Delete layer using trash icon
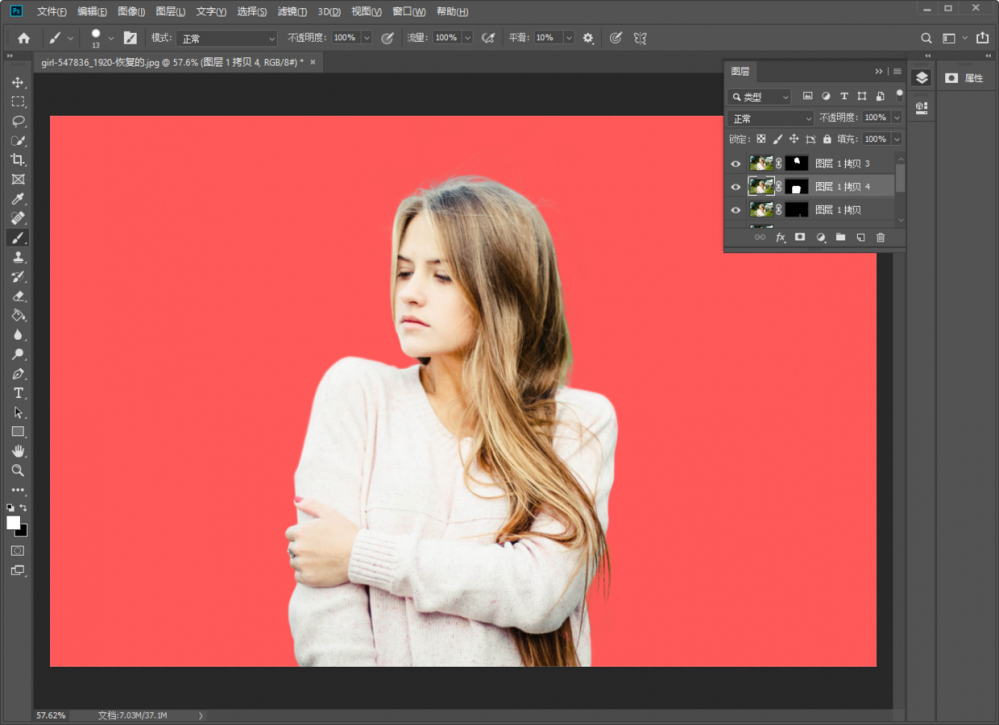The width and height of the screenshot is (999, 725). click(880, 237)
